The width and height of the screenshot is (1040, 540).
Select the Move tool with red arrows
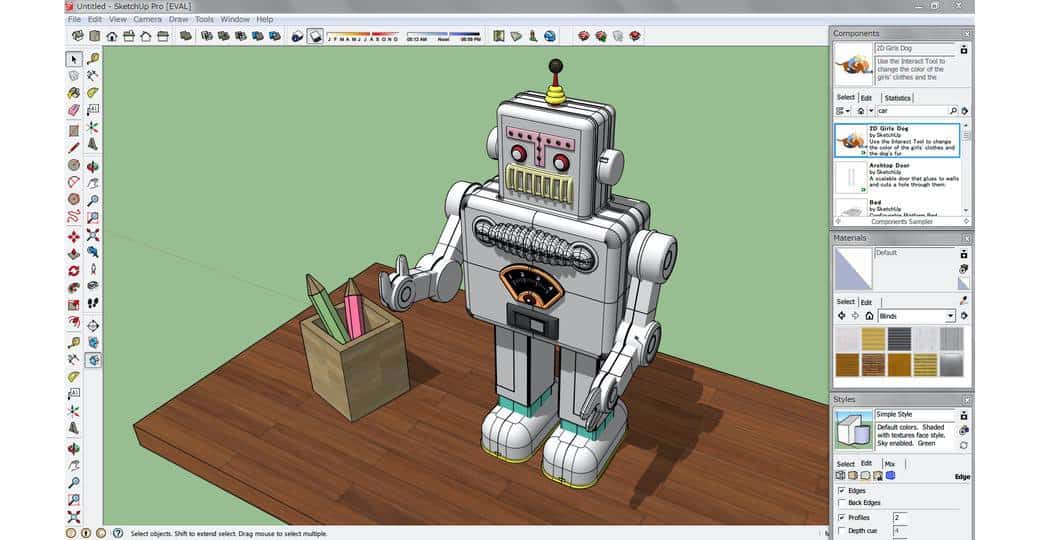click(74, 236)
